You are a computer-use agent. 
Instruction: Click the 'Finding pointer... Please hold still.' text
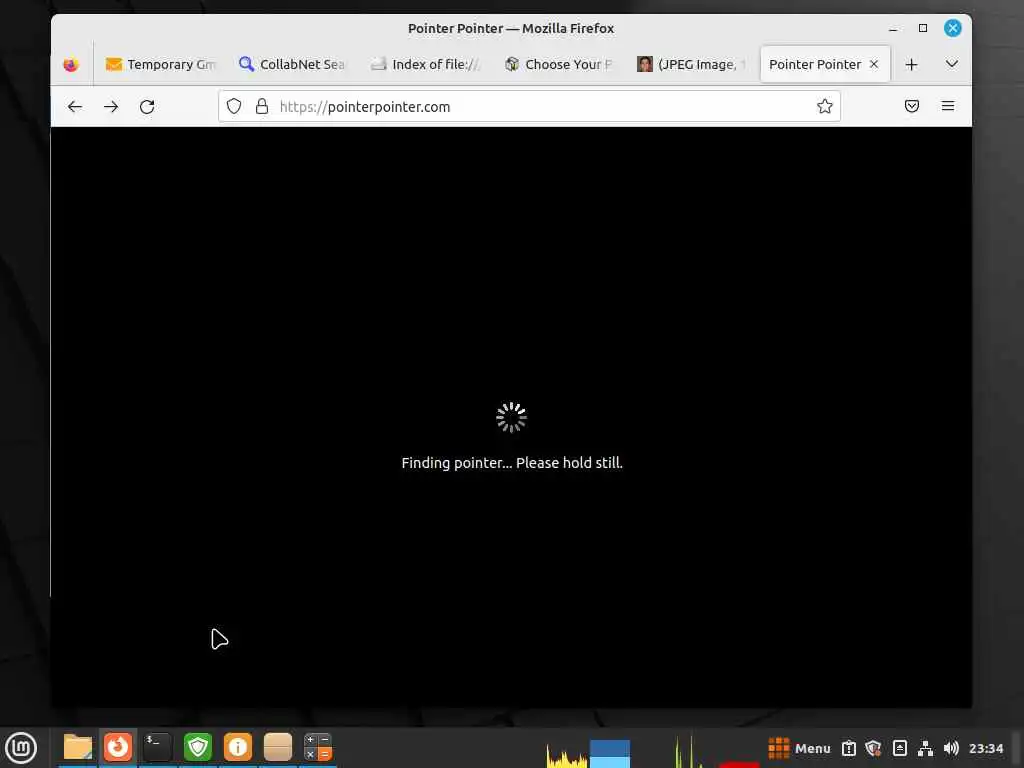point(512,463)
